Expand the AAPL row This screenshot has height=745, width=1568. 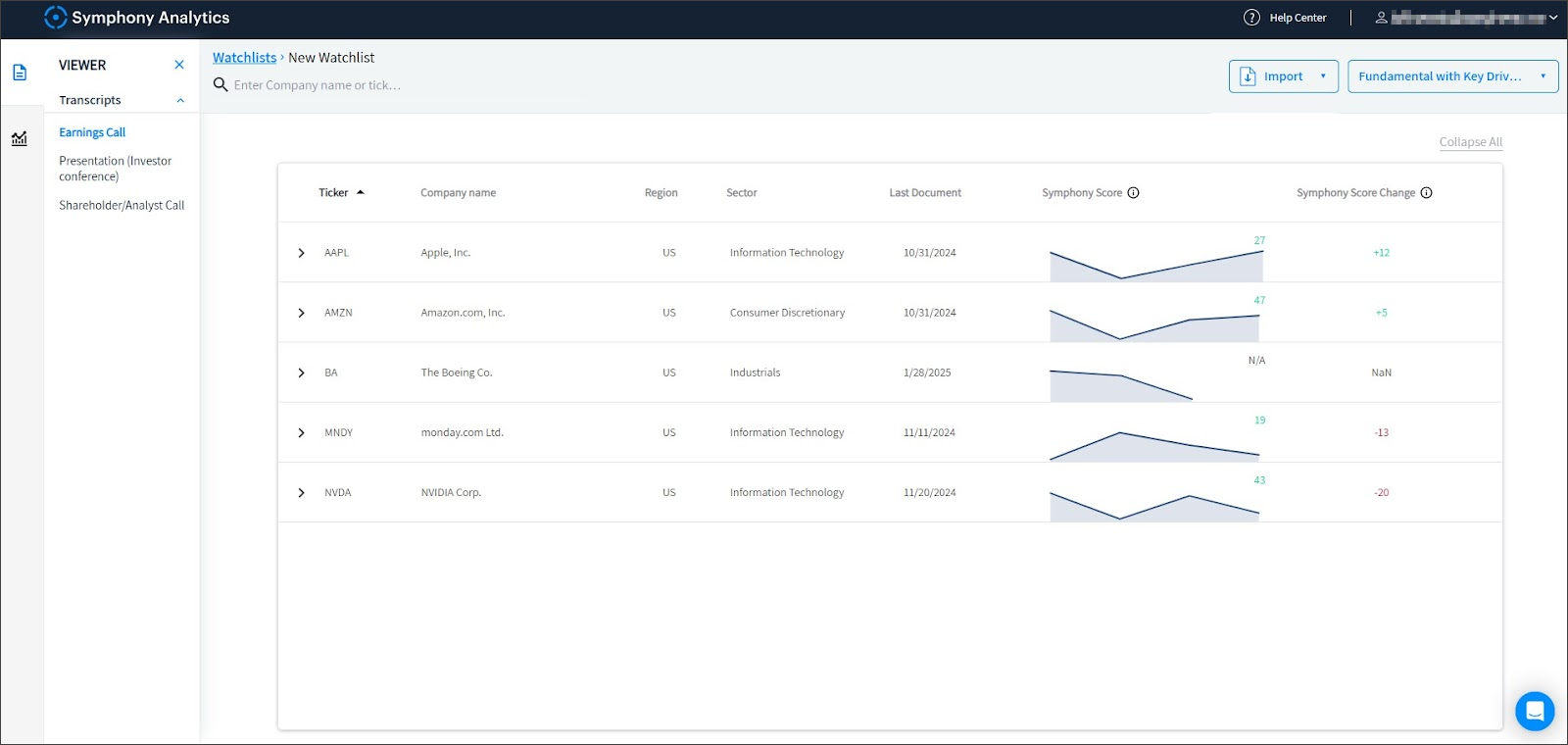tap(301, 253)
